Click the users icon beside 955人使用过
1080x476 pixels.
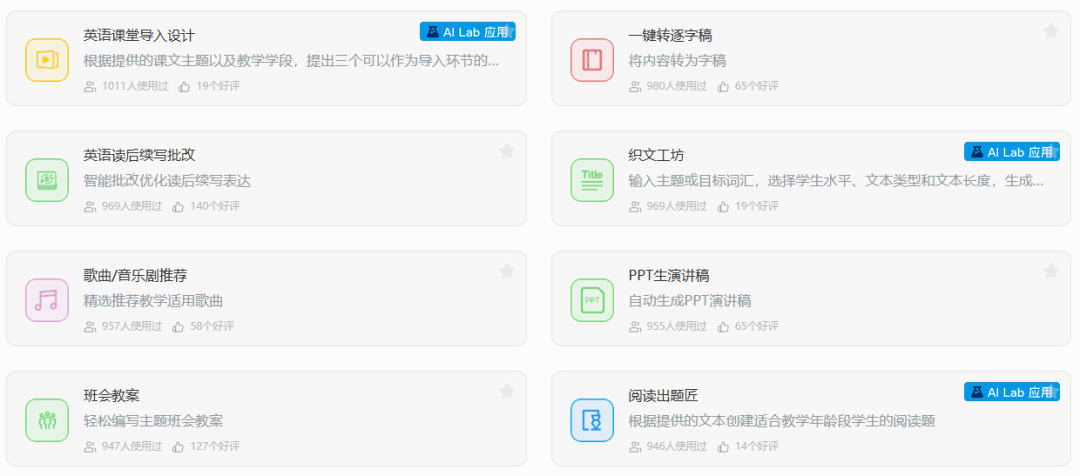[x=635, y=326]
